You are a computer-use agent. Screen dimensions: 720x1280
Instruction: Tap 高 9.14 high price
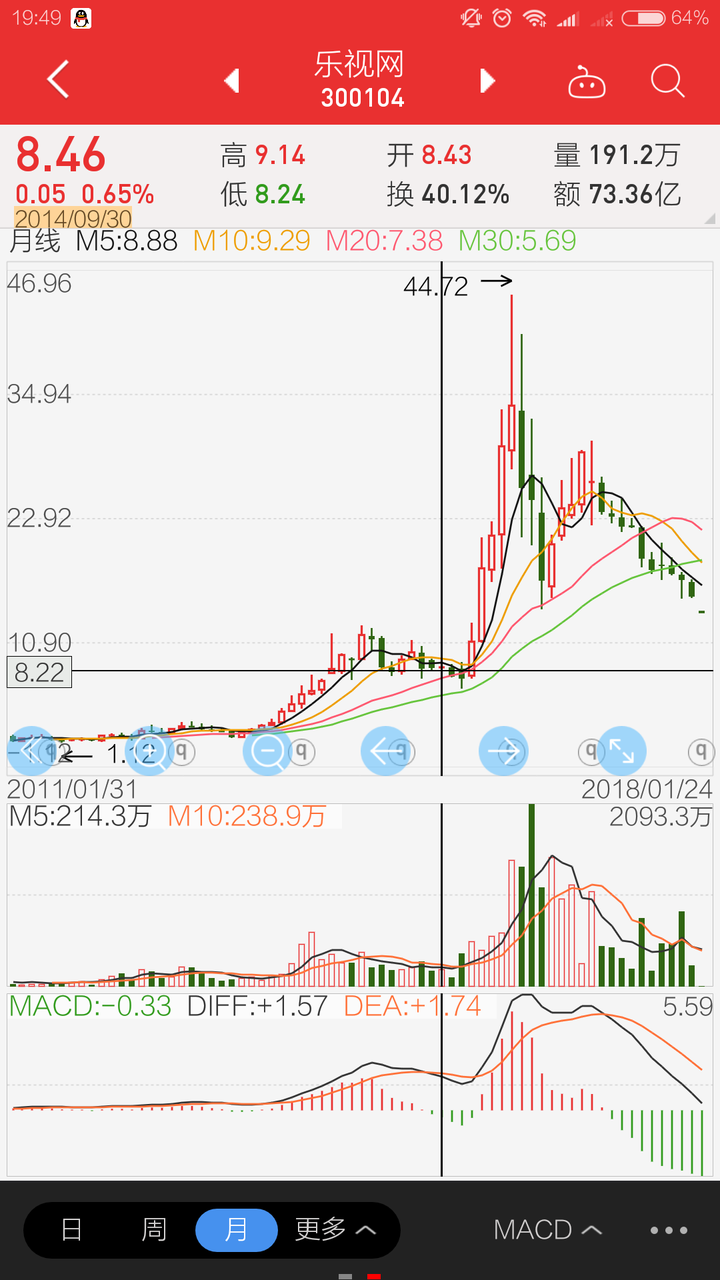pos(263,155)
